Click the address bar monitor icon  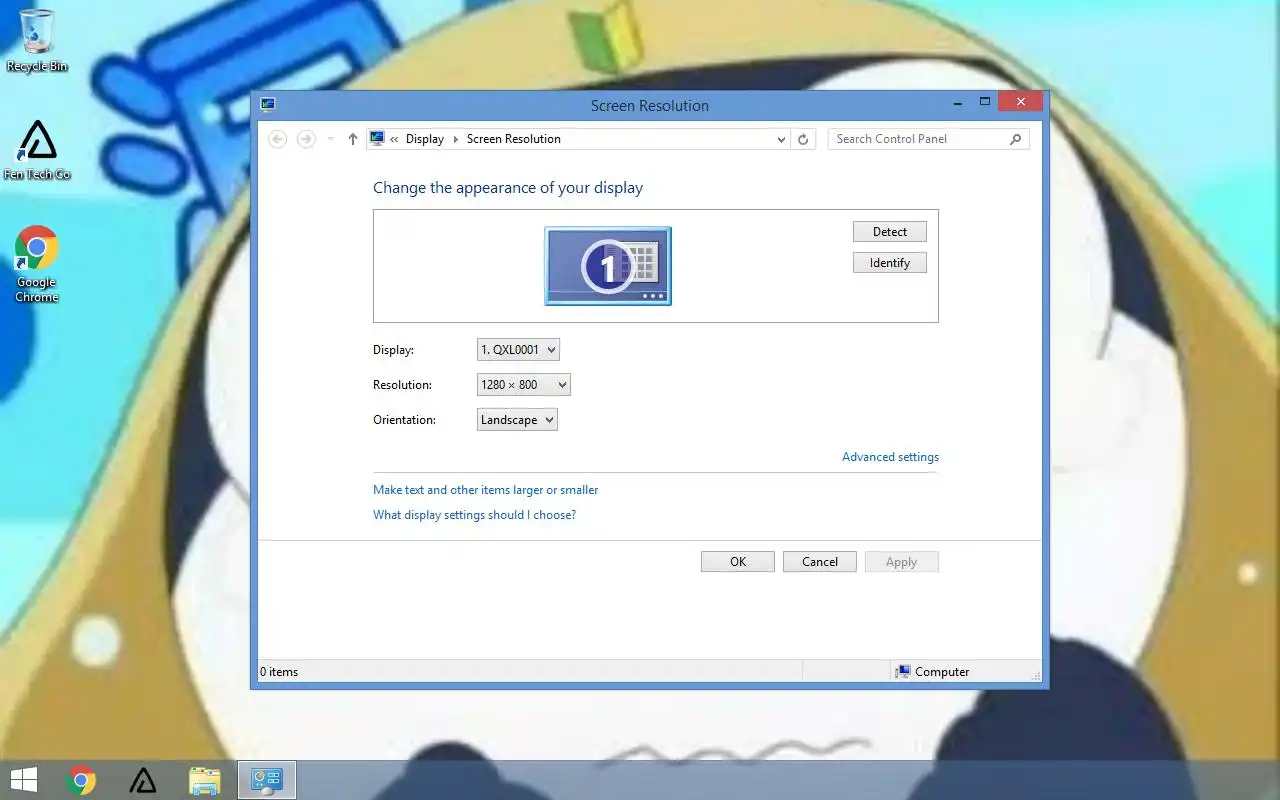point(377,139)
